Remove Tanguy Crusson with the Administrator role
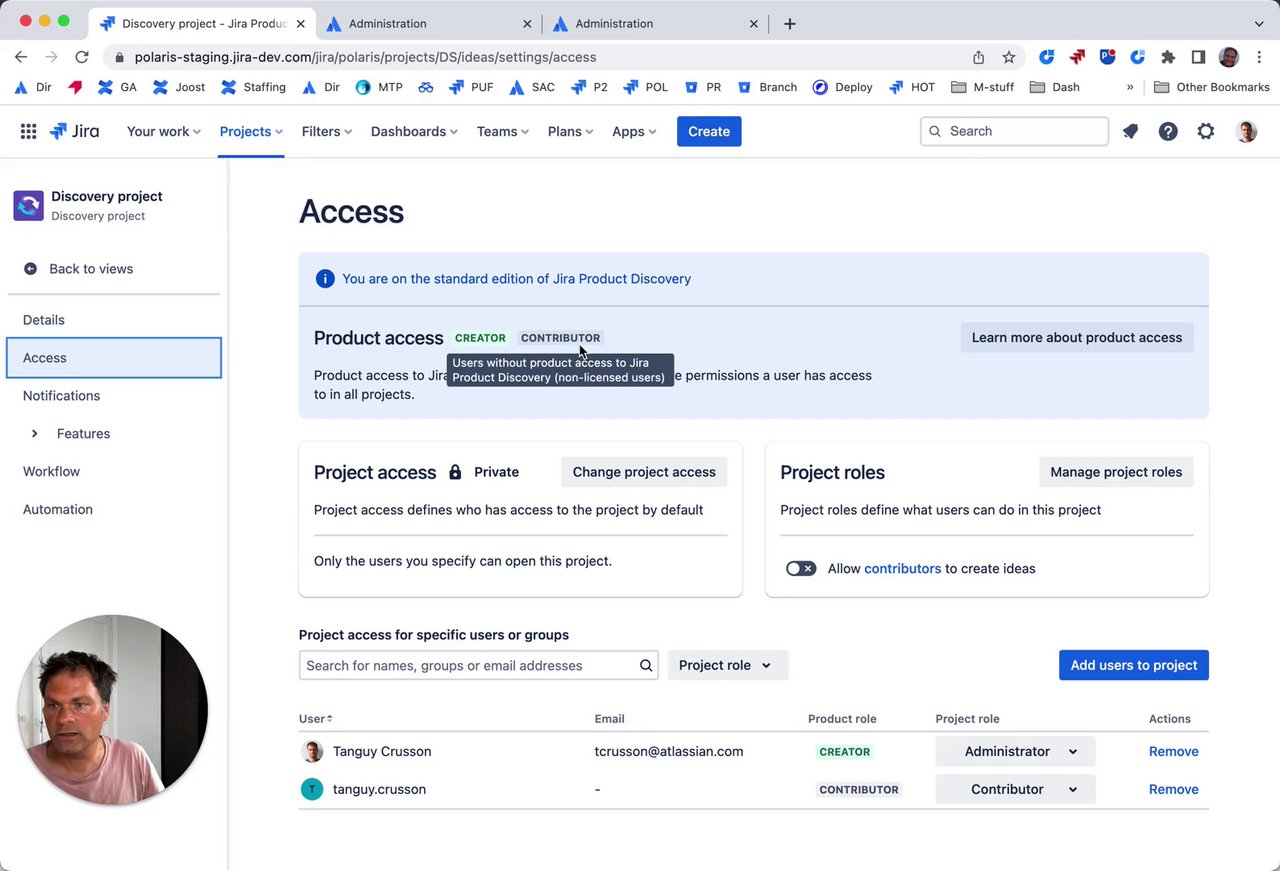The width and height of the screenshot is (1280, 871). coord(1174,752)
